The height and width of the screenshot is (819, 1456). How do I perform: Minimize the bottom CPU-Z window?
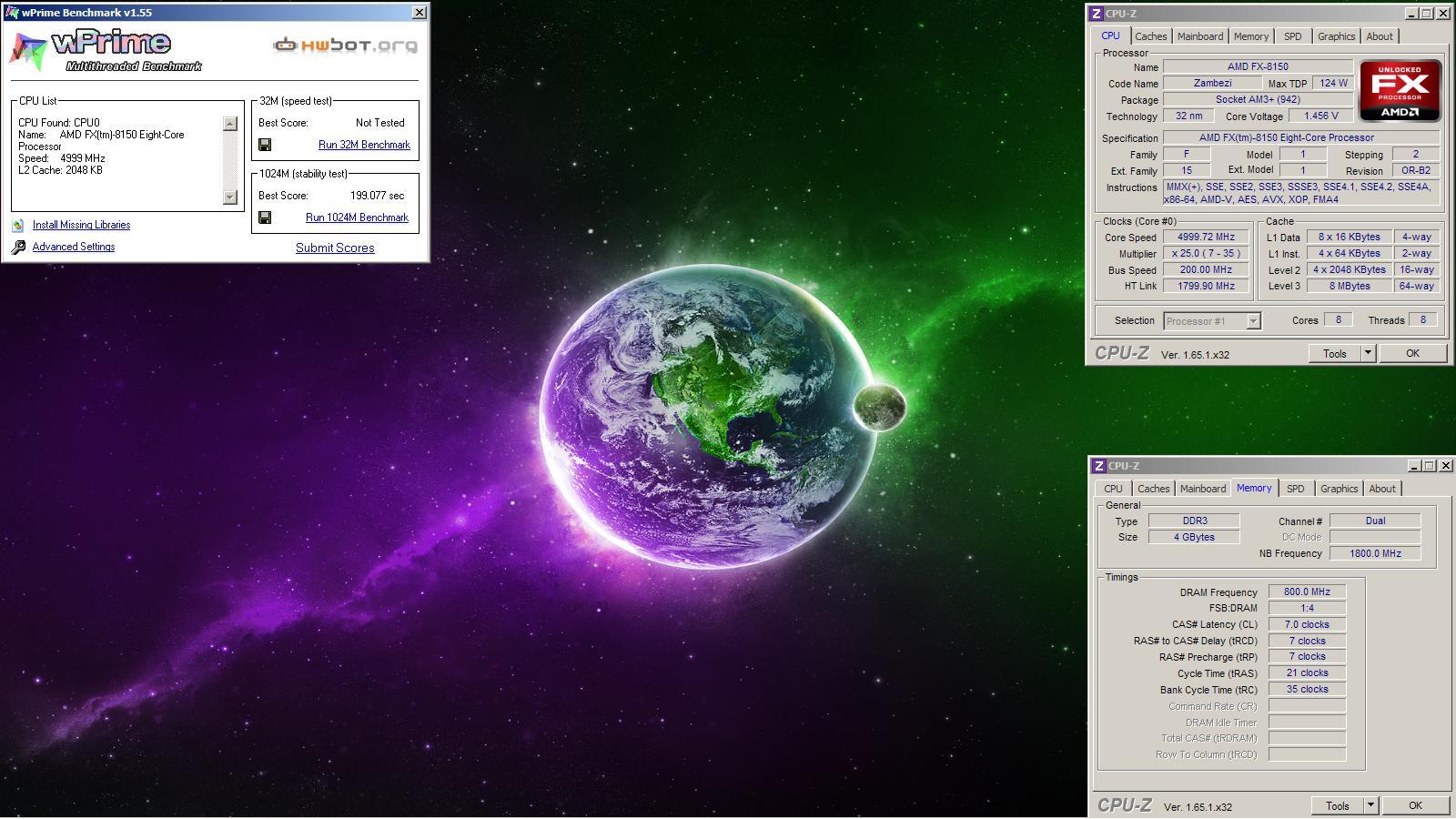(1414, 466)
